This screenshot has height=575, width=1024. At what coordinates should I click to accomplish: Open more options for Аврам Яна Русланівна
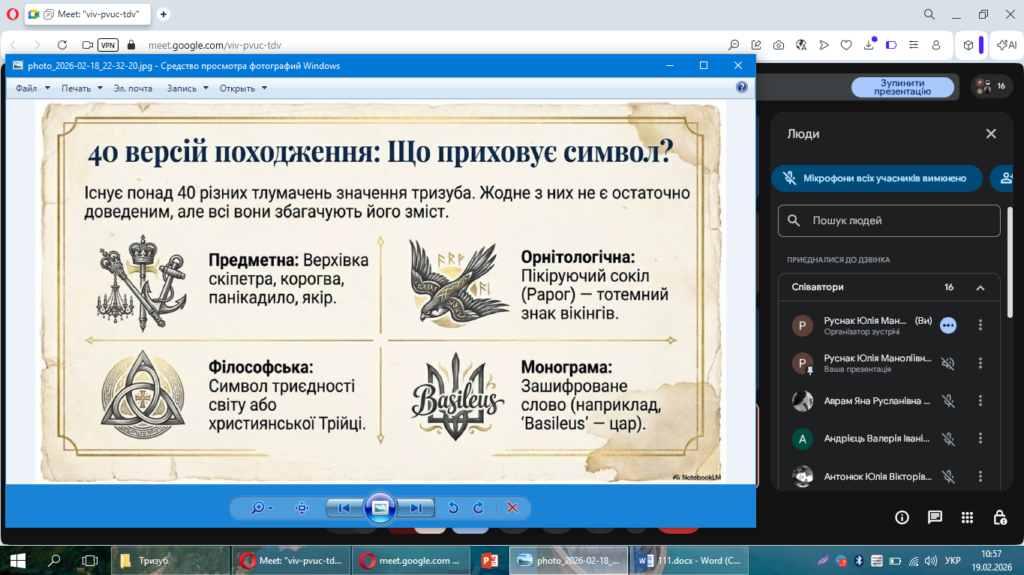click(x=980, y=401)
